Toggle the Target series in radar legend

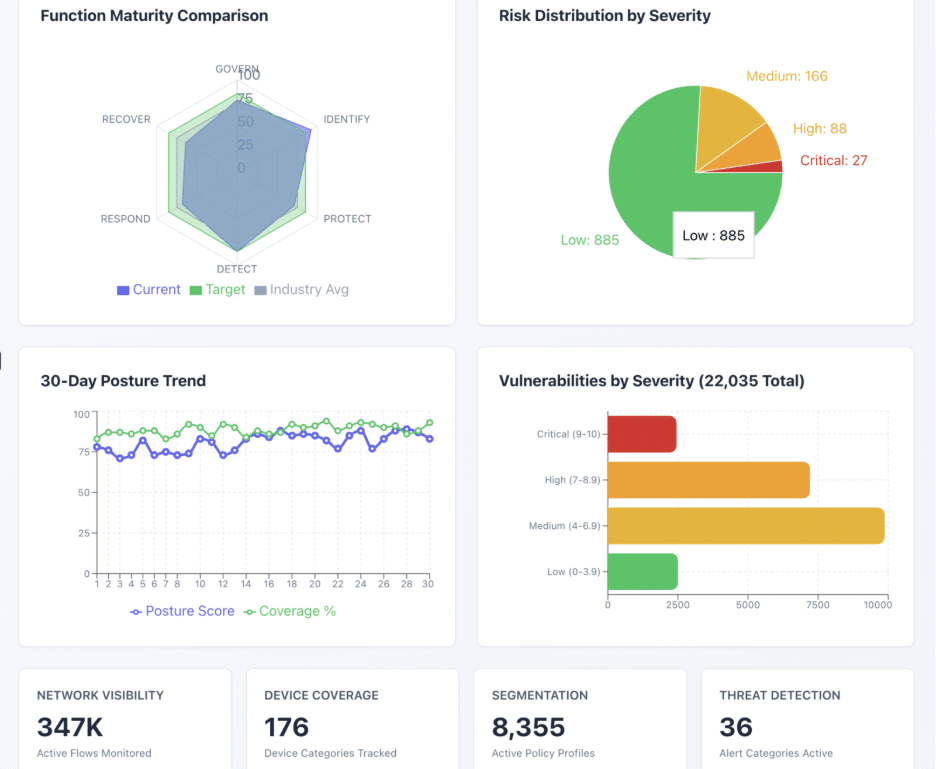[217, 290]
